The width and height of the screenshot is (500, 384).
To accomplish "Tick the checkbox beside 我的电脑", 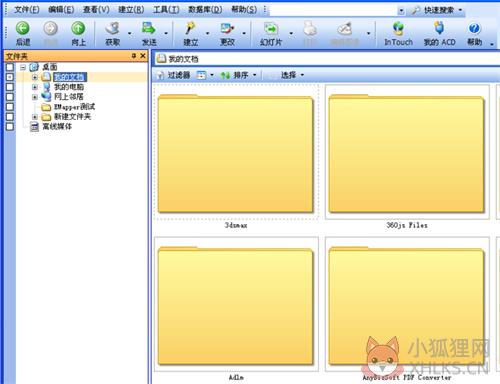I will [x=10, y=87].
